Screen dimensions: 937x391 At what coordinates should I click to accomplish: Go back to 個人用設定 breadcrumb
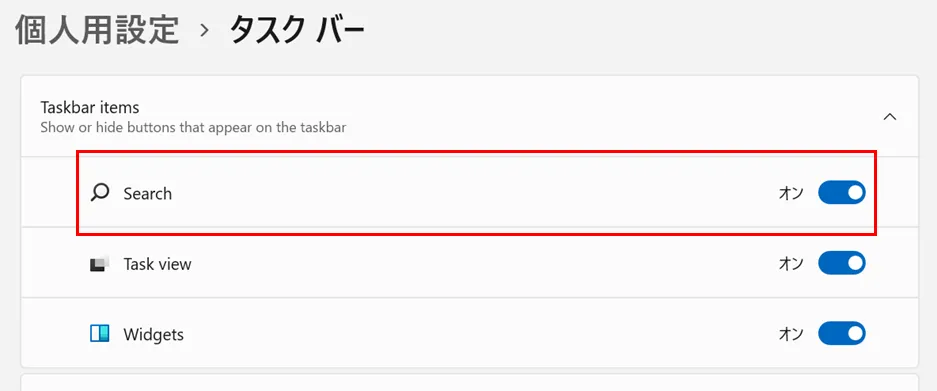97,31
